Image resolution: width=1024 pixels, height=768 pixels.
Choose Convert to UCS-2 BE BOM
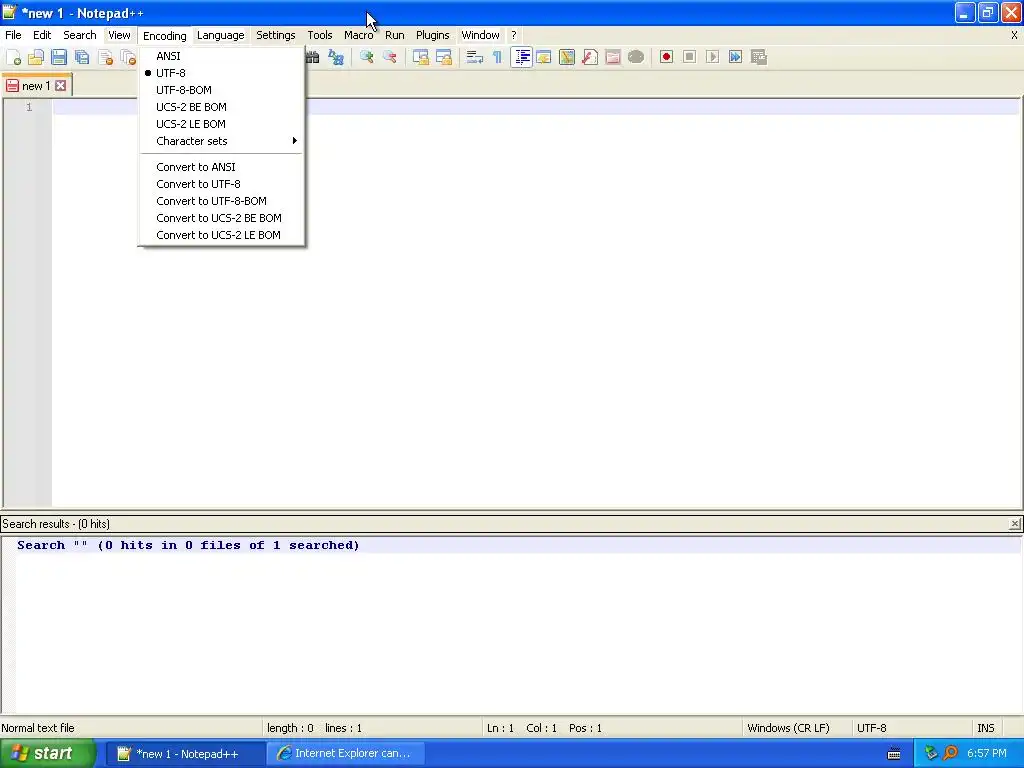pyautogui.click(x=221, y=218)
